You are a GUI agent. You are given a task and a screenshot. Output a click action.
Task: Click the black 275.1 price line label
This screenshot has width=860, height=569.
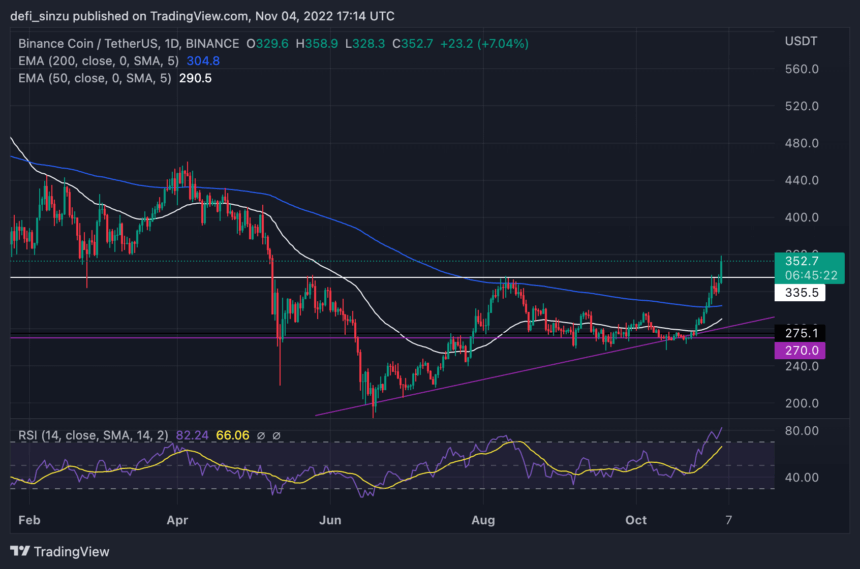pos(800,333)
